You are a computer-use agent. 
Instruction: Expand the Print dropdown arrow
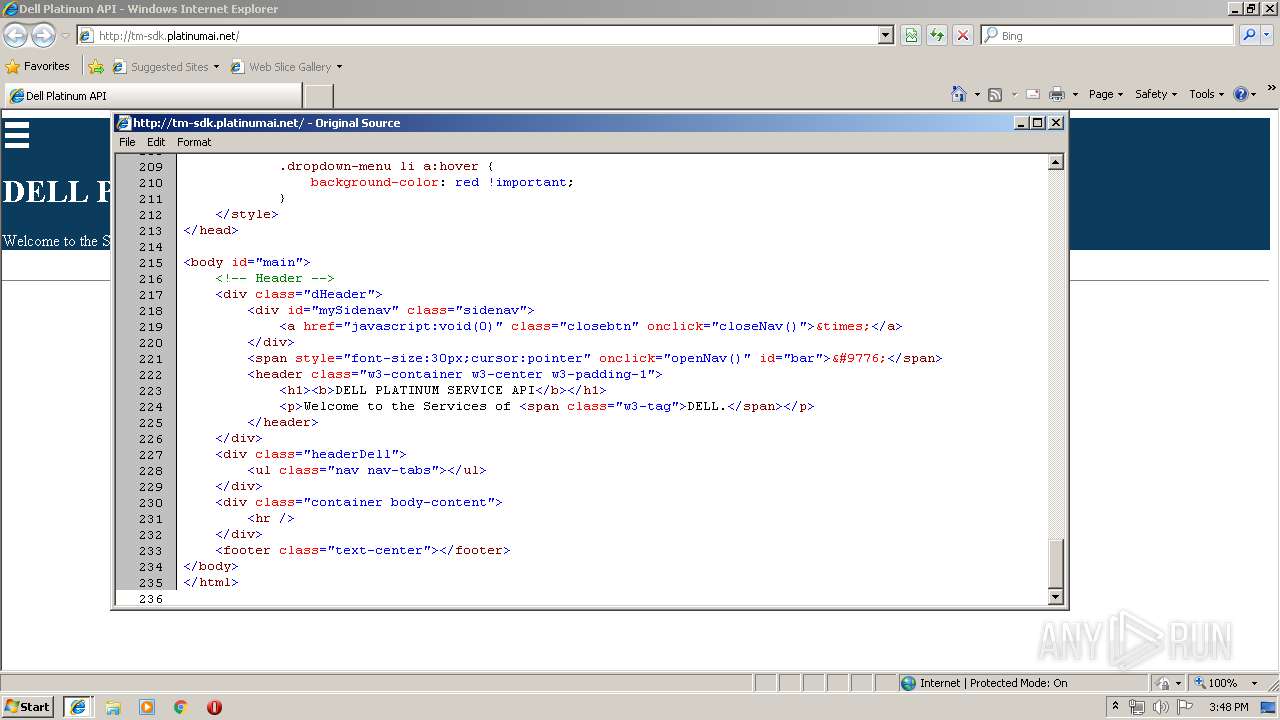[1075, 94]
